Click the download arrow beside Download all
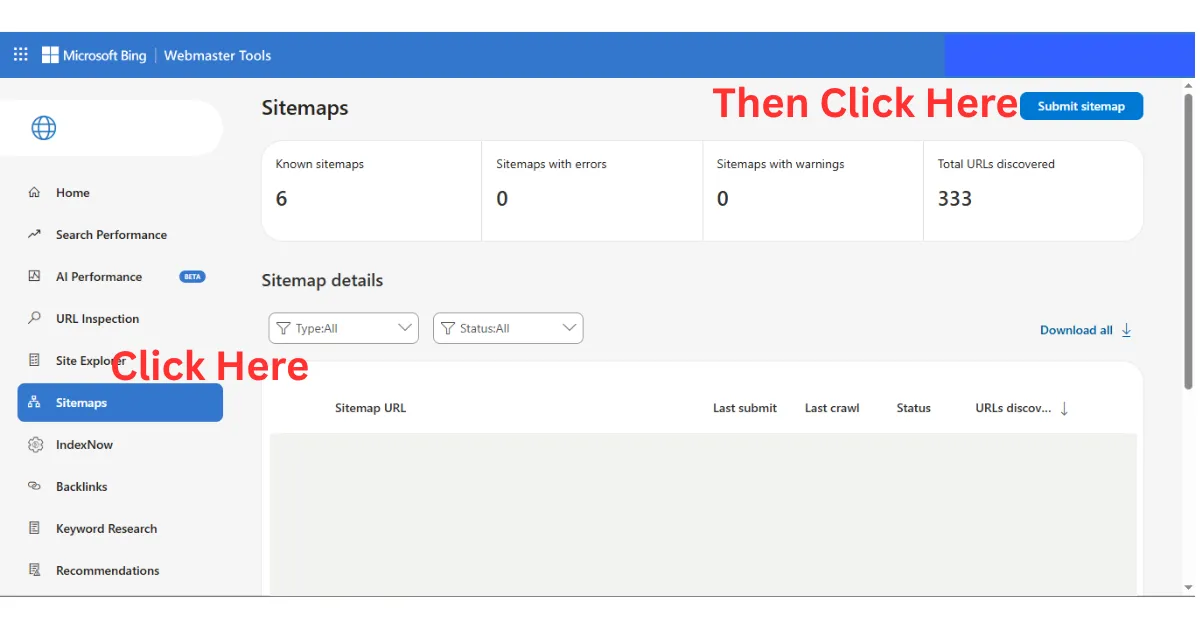Viewport: 1200px width, 628px height. click(x=1126, y=330)
